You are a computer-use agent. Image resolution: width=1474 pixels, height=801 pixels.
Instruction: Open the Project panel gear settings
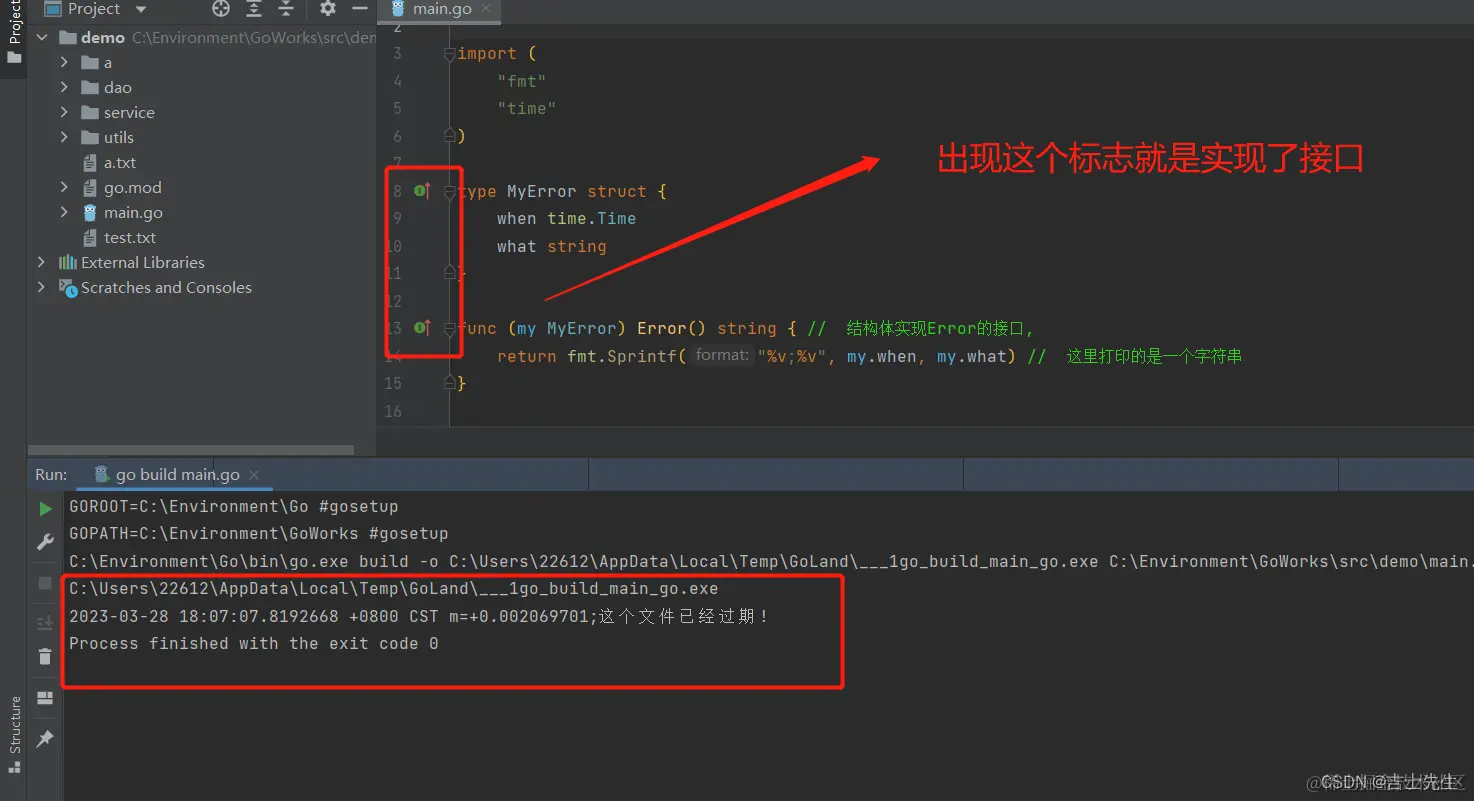327,9
